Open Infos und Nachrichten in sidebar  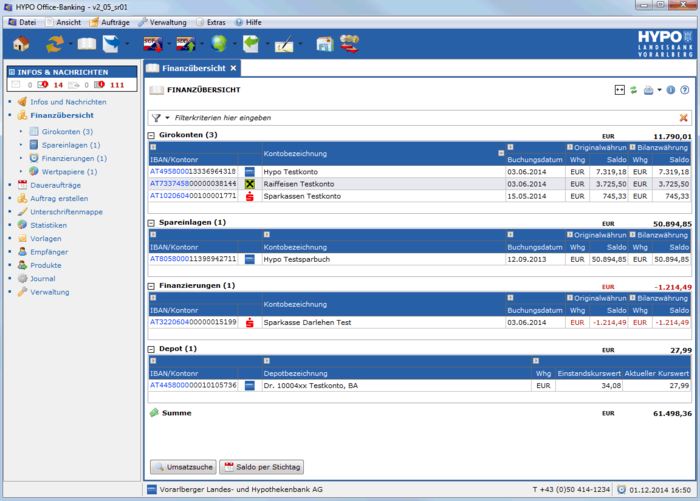[x=68, y=102]
